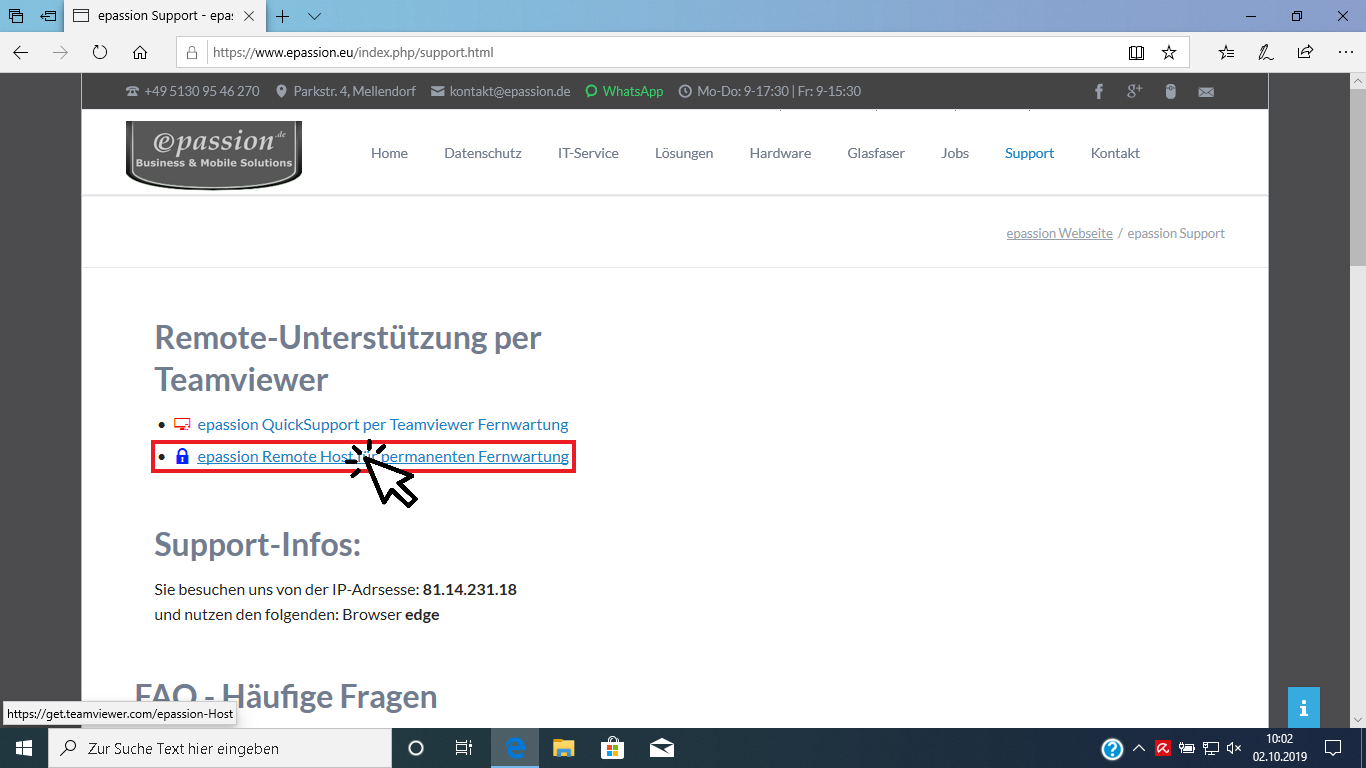Click the browser Refresh button
Screen dimensions: 1366x768
pyautogui.click(x=100, y=53)
